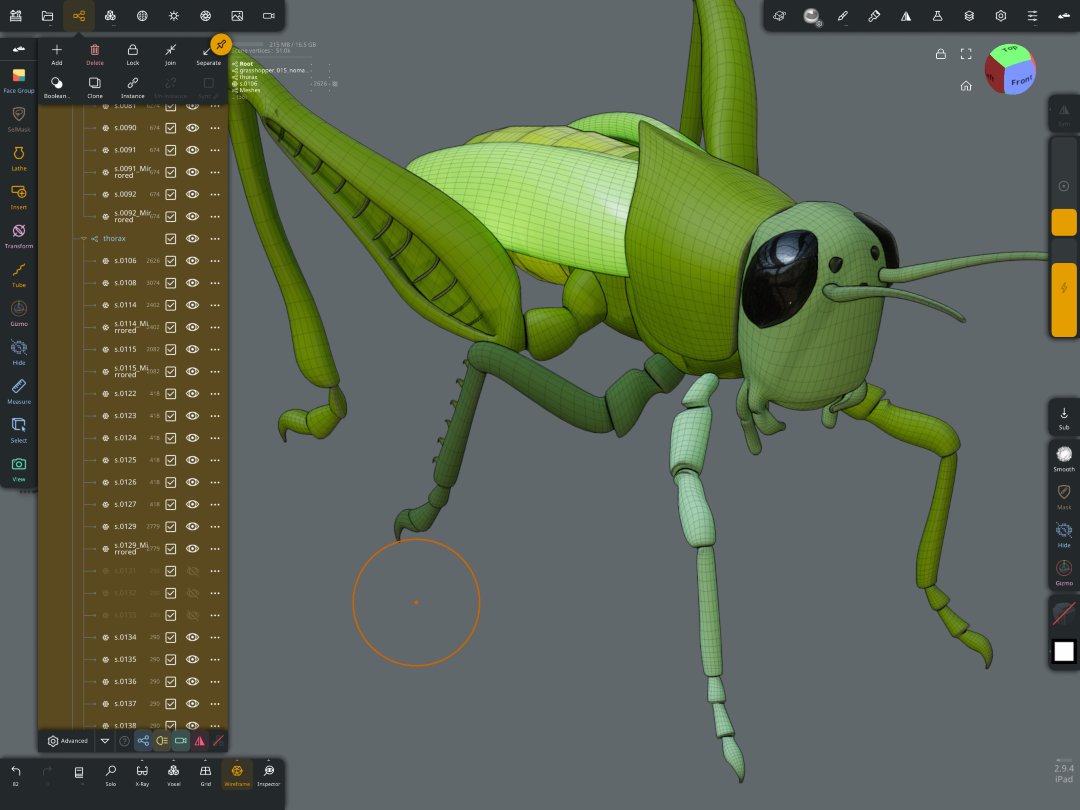1080x810 pixels.
Task: Open the Post Process aperture menu
Action: 205,16
